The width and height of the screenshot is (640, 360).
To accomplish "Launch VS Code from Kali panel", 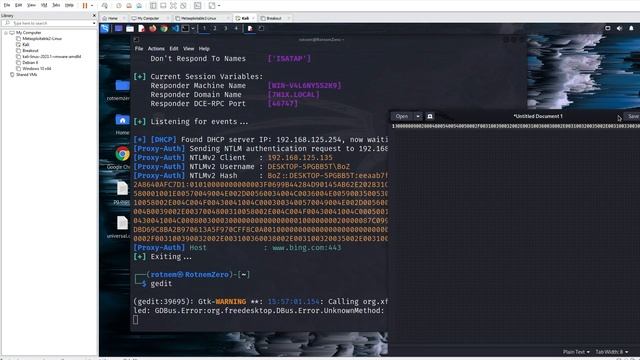I will click(175, 28).
